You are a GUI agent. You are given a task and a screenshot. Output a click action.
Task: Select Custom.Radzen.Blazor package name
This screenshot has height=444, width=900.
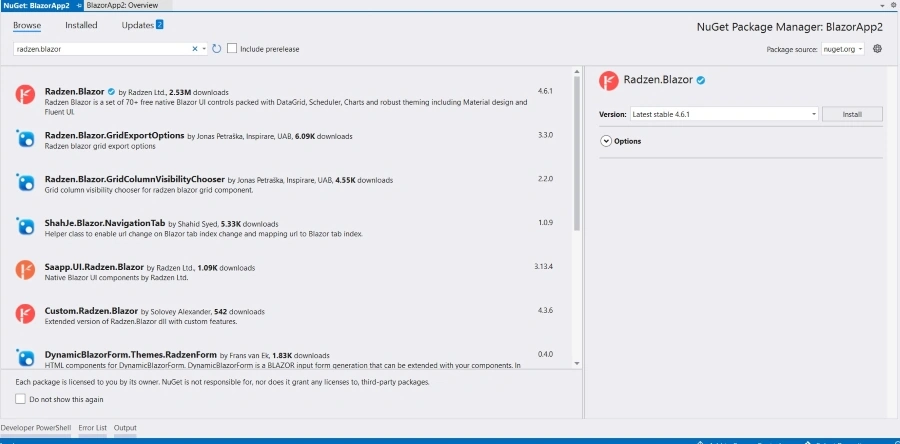(x=91, y=311)
